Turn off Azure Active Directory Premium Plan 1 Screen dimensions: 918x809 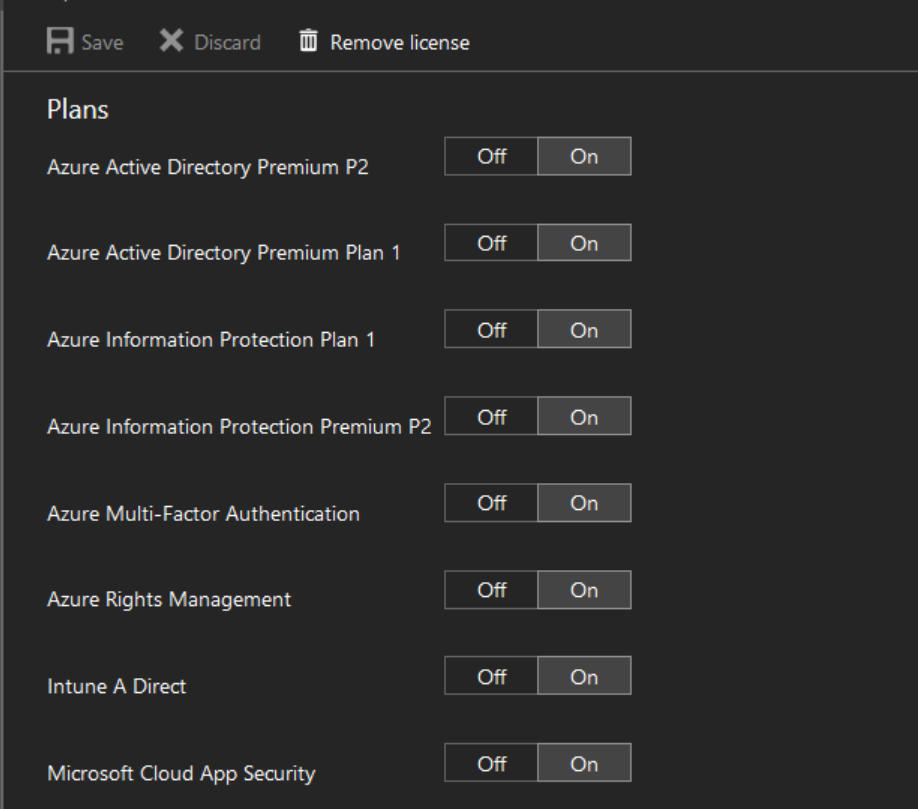491,243
